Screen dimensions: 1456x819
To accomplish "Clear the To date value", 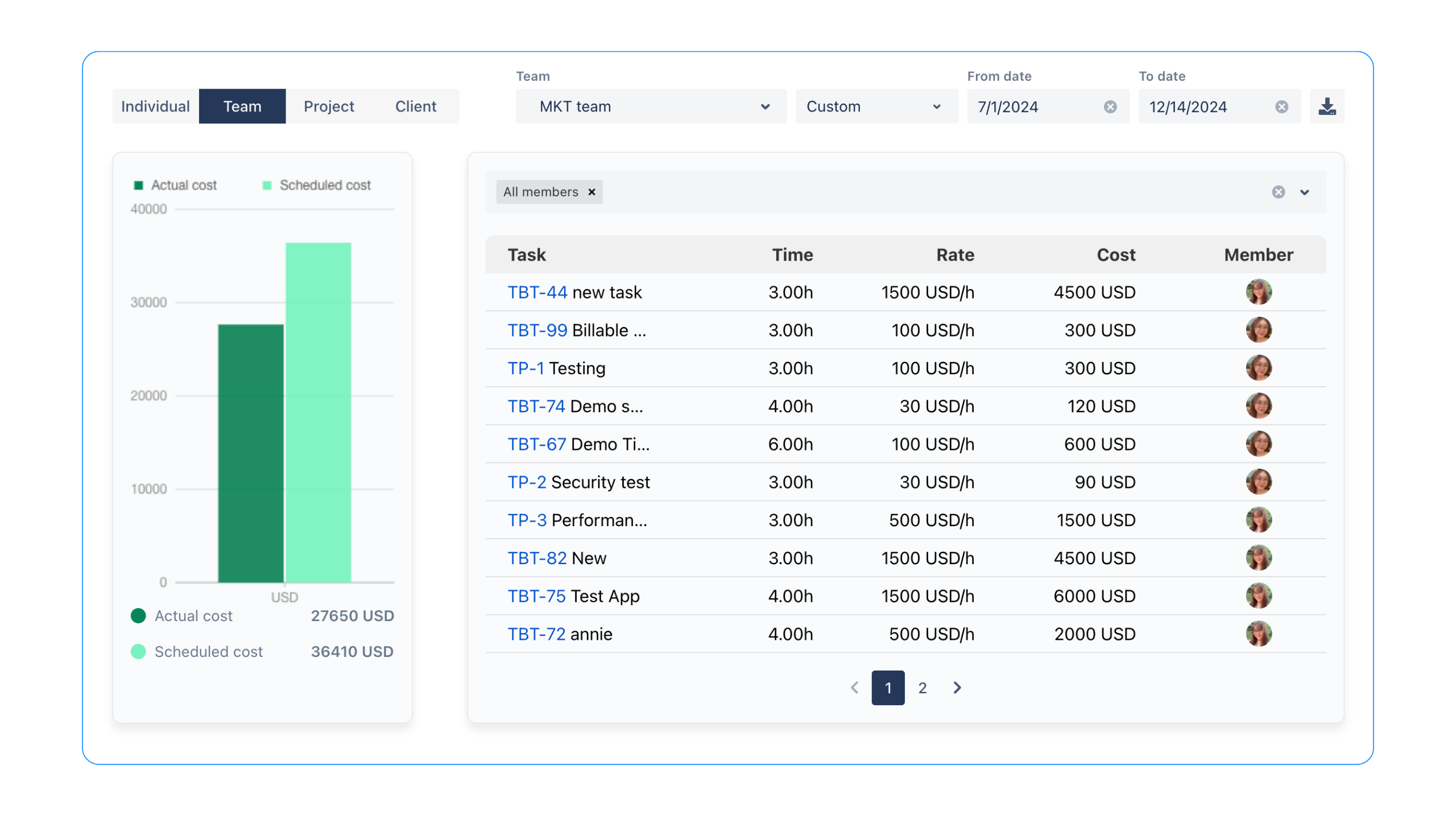I will (1281, 107).
